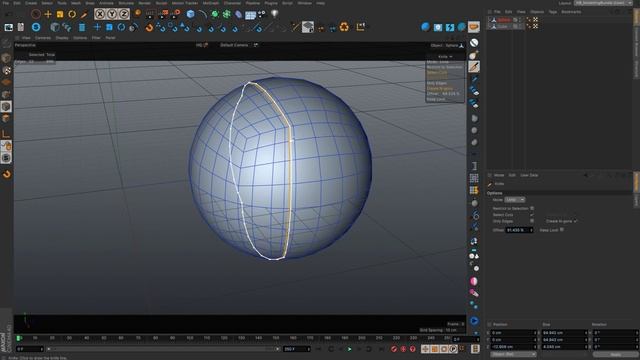The width and height of the screenshot is (640, 360).
Task: Toggle the X axis lock
Action: pos(100,14)
